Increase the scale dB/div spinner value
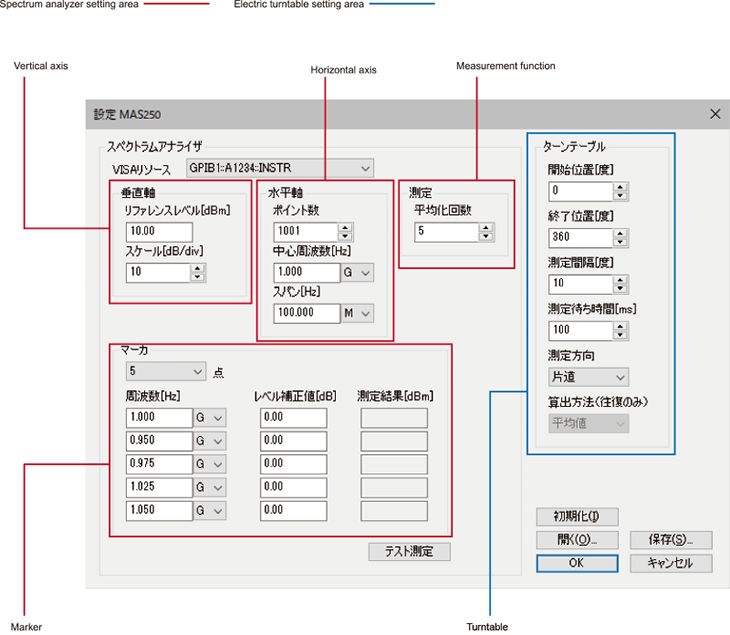Screen dimensions: 730x635 pos(198,269)
